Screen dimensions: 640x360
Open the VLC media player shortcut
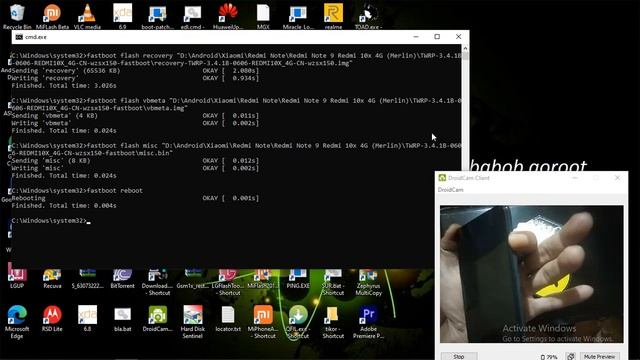pos(87,16)
